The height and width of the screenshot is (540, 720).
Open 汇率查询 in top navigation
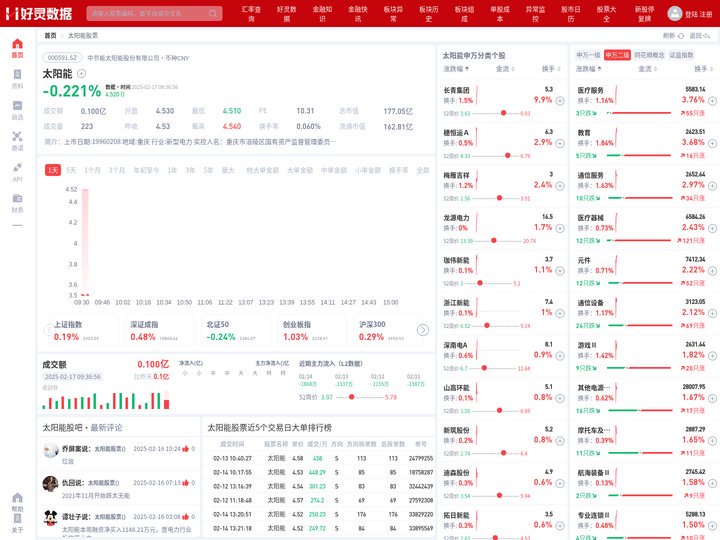[251, 14]
